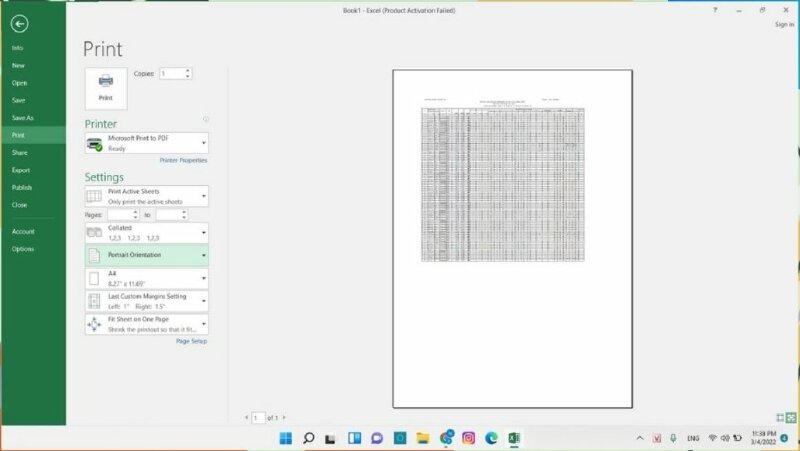This screenshot has height=451, width=800.
Task: Click the blue square taskbar app icon
Action: coord(399,438)
